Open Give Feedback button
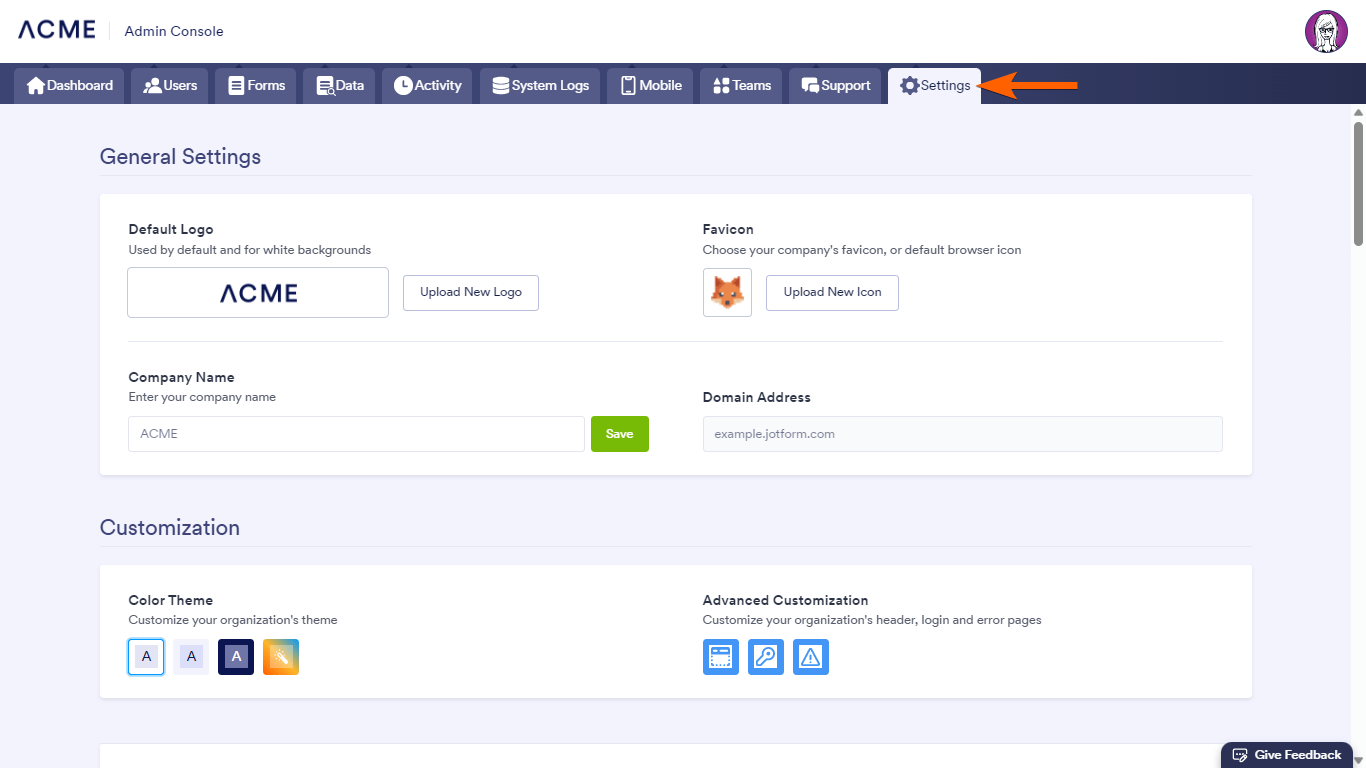1366x768 pixels. (x=1287, y=755)
